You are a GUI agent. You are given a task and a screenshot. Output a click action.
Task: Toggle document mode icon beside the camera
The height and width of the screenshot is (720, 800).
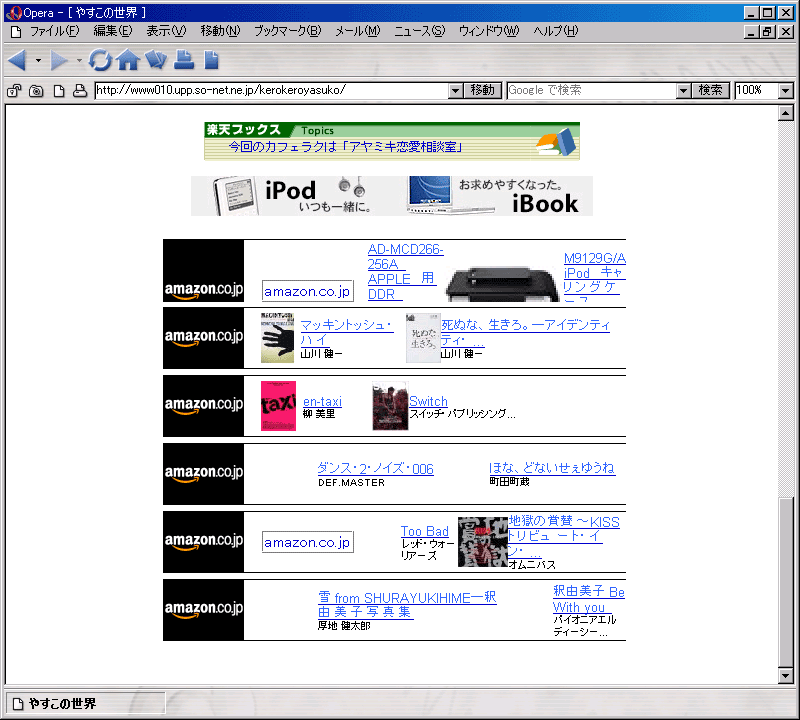pyautogui.click(x=59, y=91)
